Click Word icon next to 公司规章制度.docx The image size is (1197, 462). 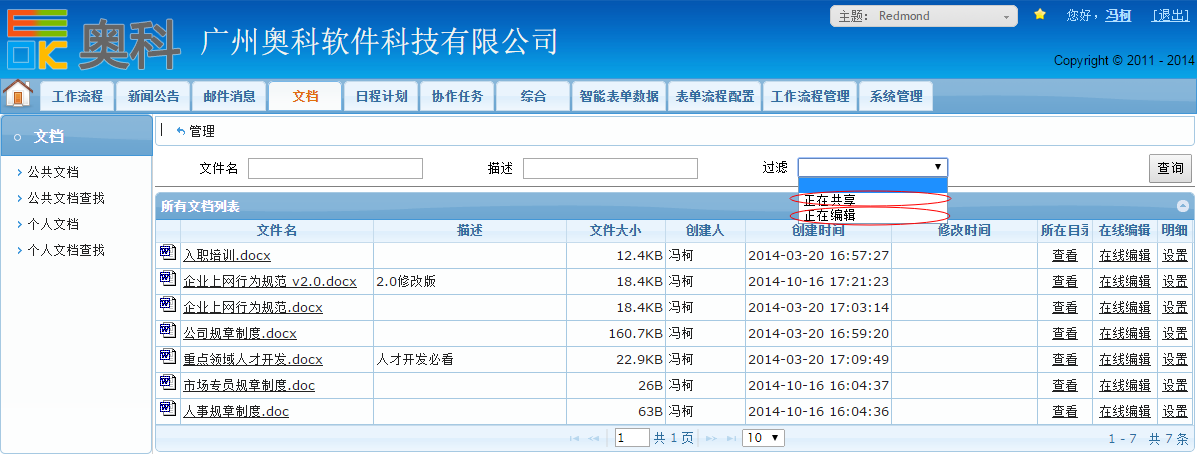(x=167, y=332)
